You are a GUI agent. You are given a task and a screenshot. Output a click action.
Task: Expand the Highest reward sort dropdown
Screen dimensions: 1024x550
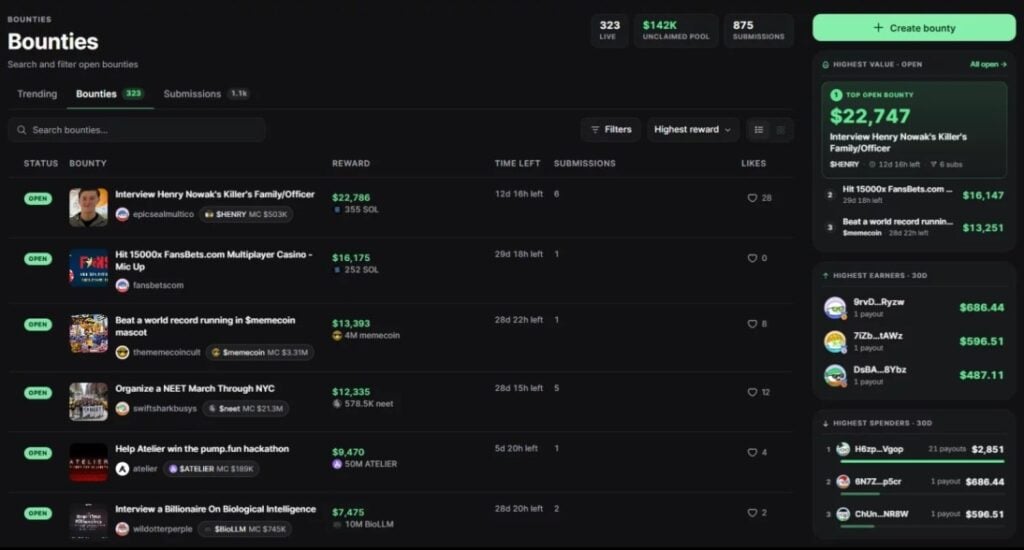692,129
